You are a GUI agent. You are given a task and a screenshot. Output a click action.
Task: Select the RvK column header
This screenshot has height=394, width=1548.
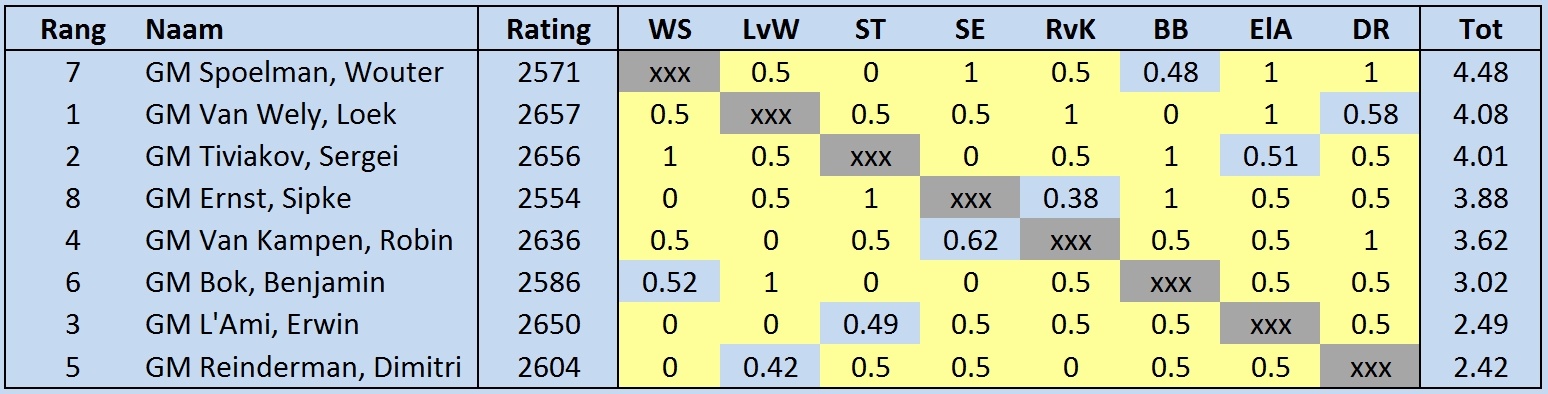[x=1069, y=30]
